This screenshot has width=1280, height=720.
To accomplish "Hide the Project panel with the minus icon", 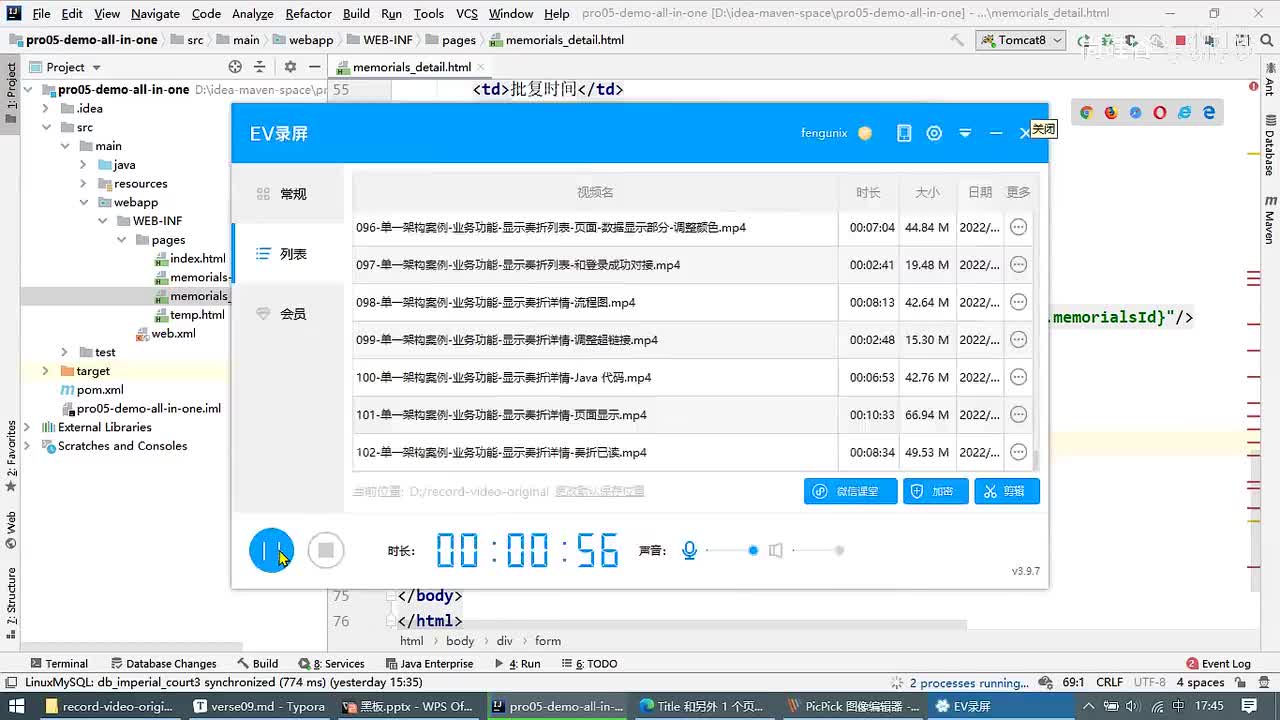I will coord(314,67).
